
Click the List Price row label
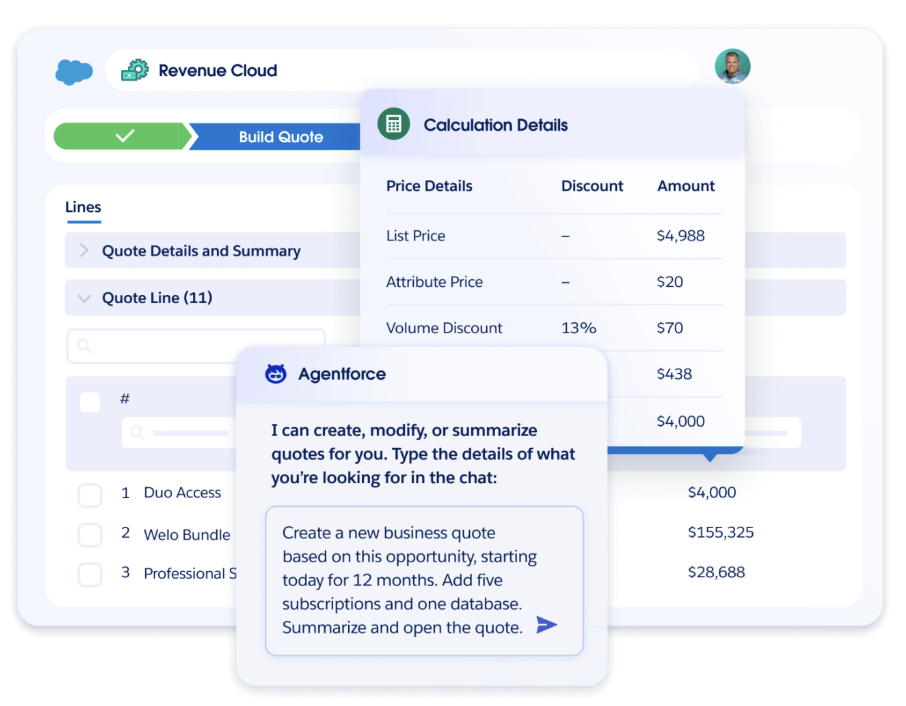[x=415, y=236]
